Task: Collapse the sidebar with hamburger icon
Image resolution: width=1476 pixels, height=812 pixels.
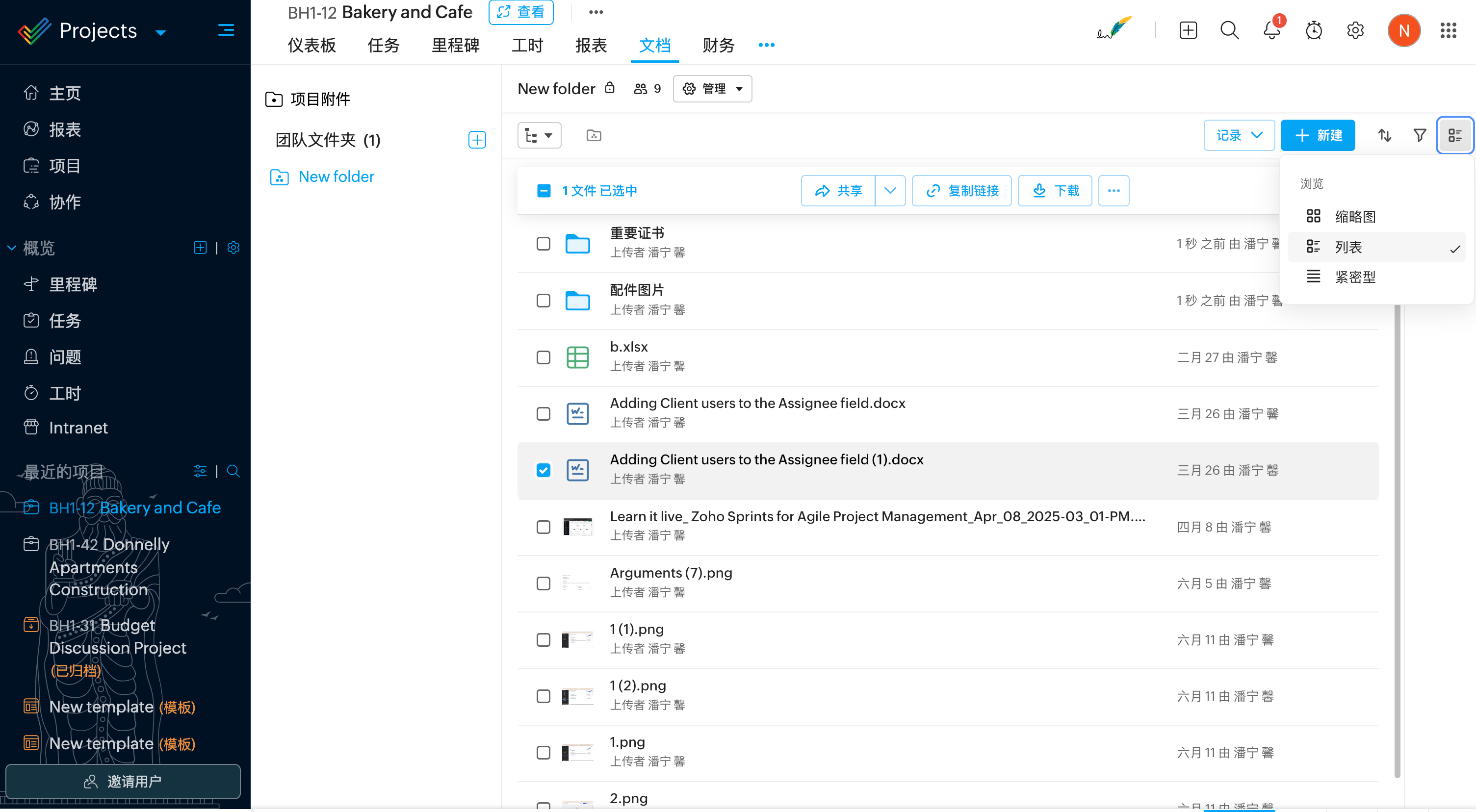Action: click(226, 30)
